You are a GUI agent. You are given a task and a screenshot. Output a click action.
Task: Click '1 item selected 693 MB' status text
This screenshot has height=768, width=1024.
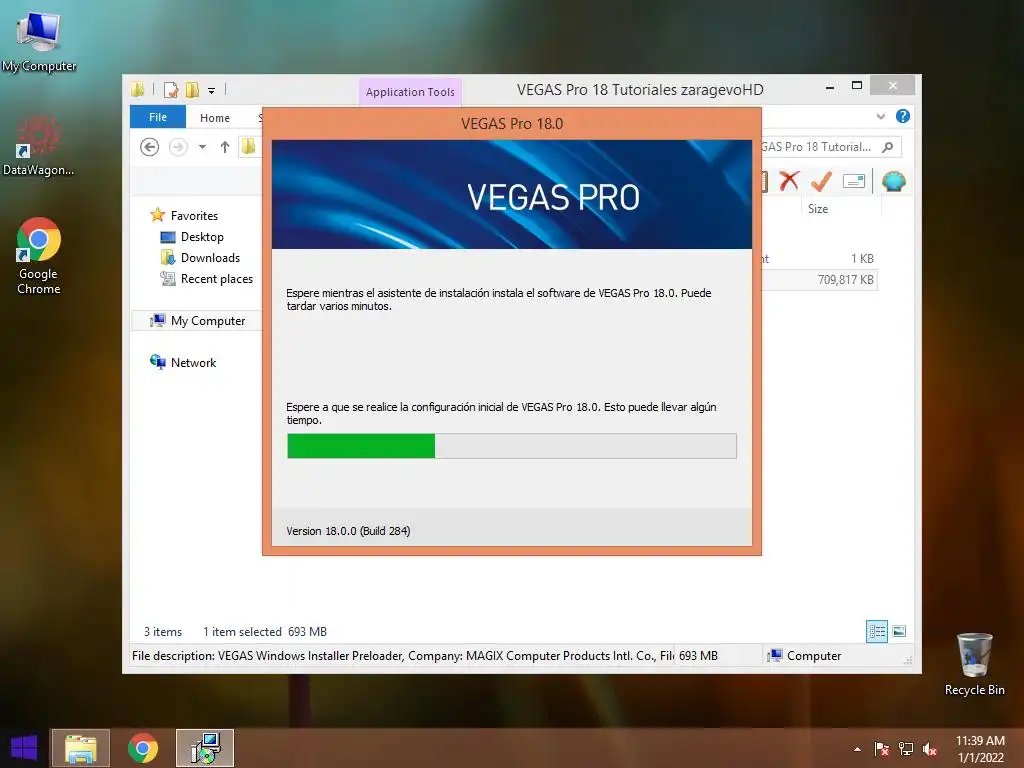tap(264, 632)
